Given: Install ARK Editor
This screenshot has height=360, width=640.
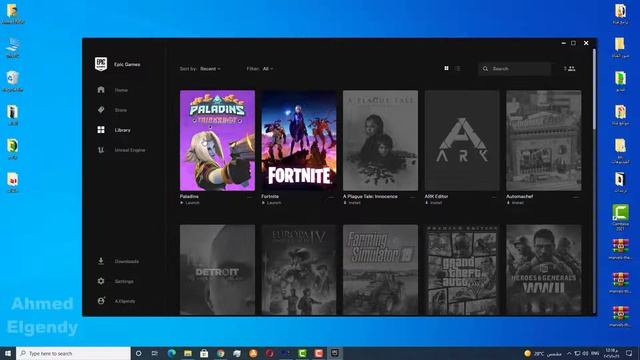Looking at the screenshot, I should pos(434,202).
